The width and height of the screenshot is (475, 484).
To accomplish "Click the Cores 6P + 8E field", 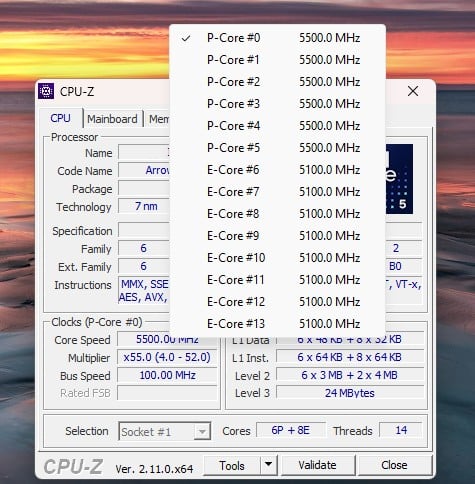I will [291, 430].
